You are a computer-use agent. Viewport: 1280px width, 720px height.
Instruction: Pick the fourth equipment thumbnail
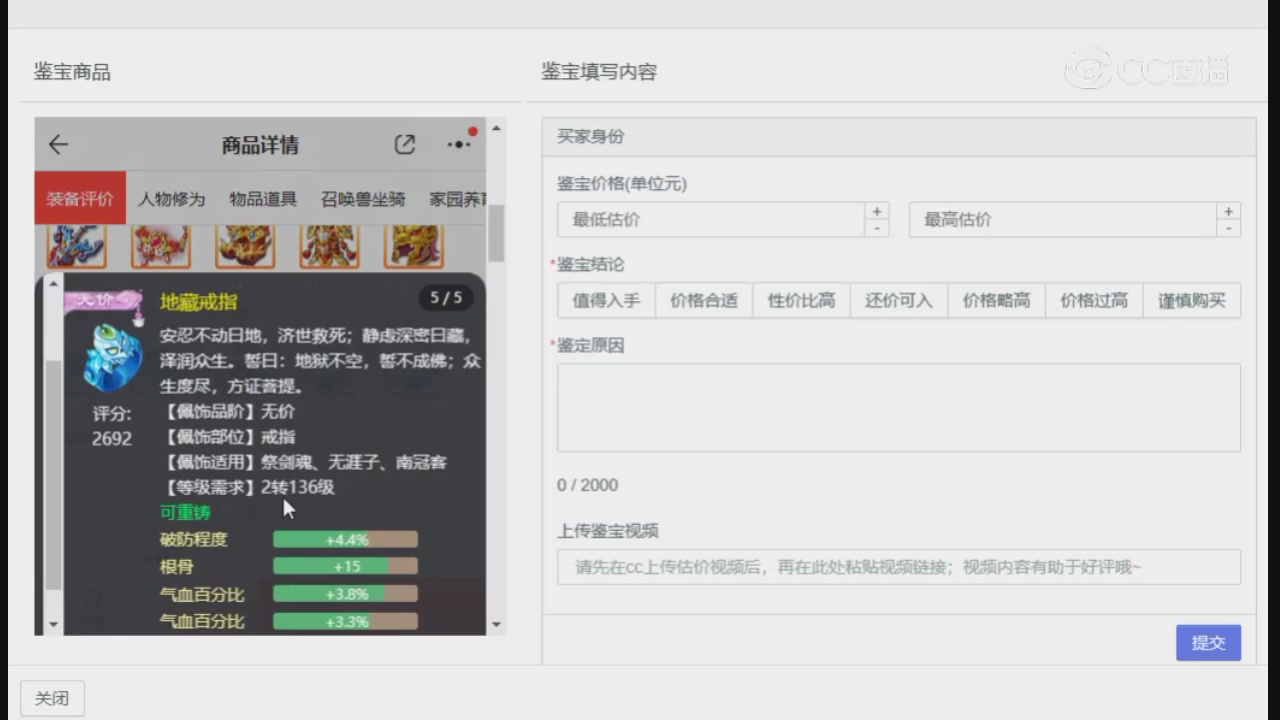pos(329,246)
